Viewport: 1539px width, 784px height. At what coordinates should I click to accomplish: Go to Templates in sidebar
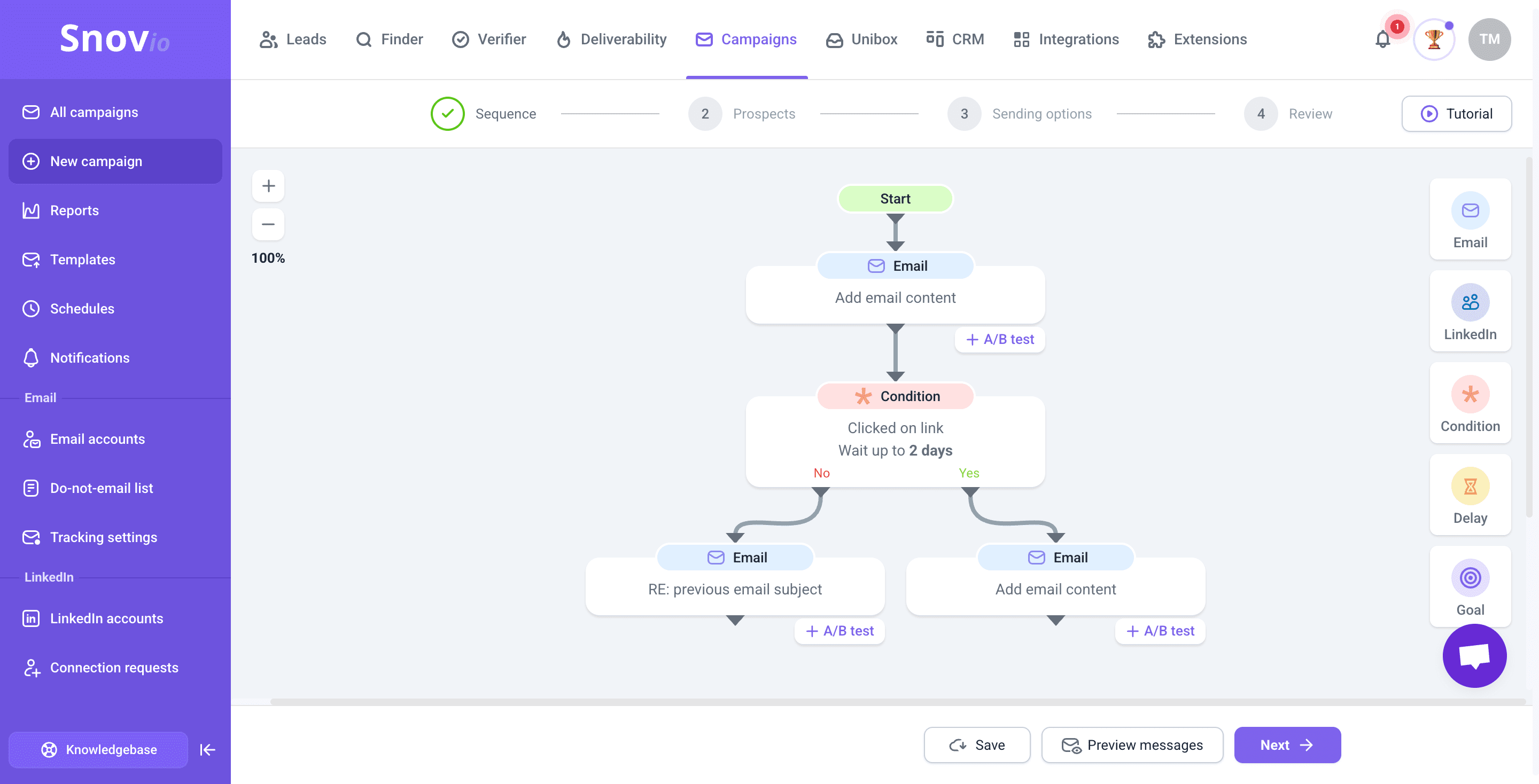pyautogui.click(x=82, y=260)
